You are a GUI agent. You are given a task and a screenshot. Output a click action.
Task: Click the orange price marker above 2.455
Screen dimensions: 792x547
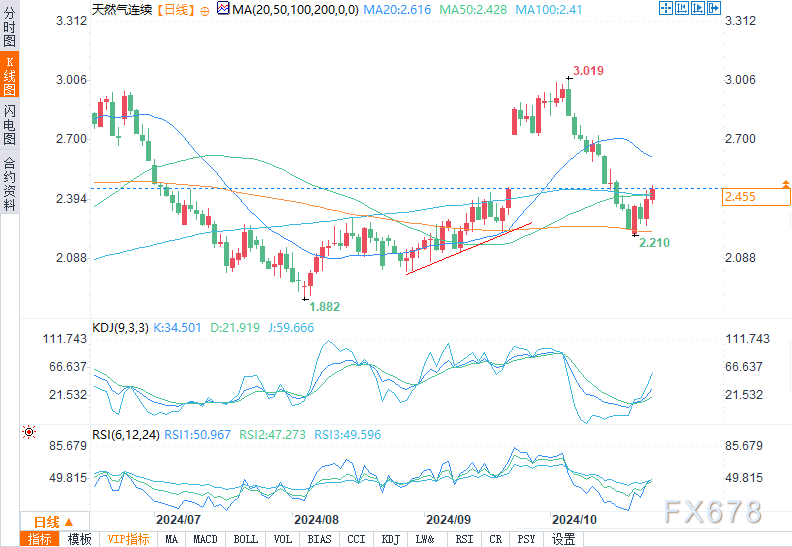(786, 184)
